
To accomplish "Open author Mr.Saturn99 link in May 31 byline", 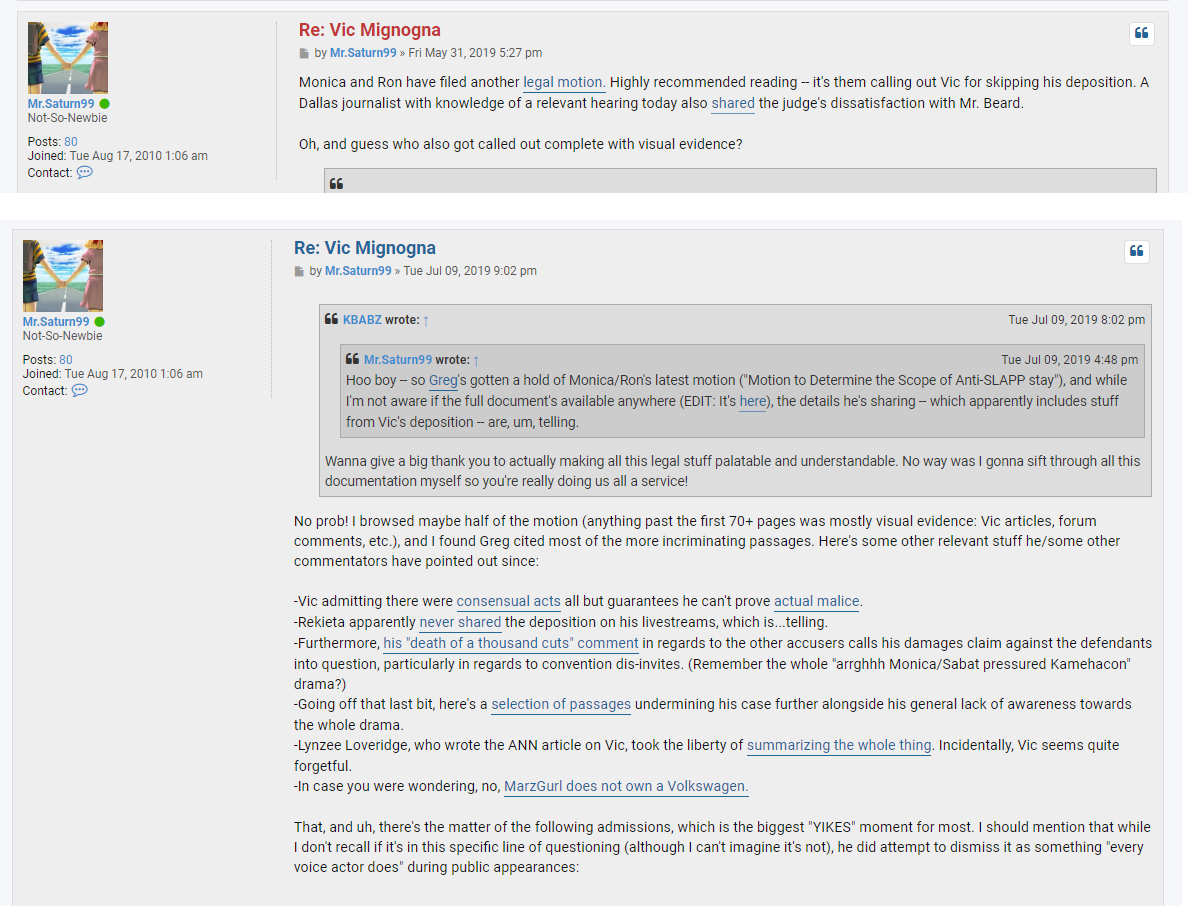I will tap(363, 53).
